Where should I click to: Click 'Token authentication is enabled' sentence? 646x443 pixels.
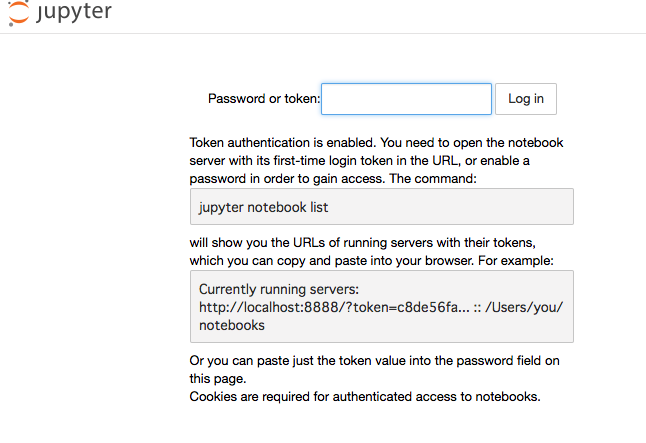point(290,143)
